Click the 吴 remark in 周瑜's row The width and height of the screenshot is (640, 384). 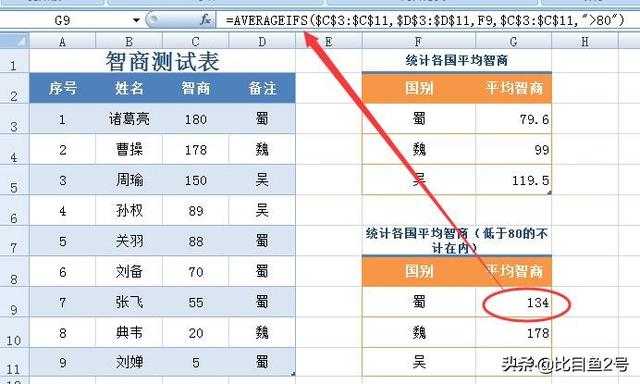click(262, 180)
